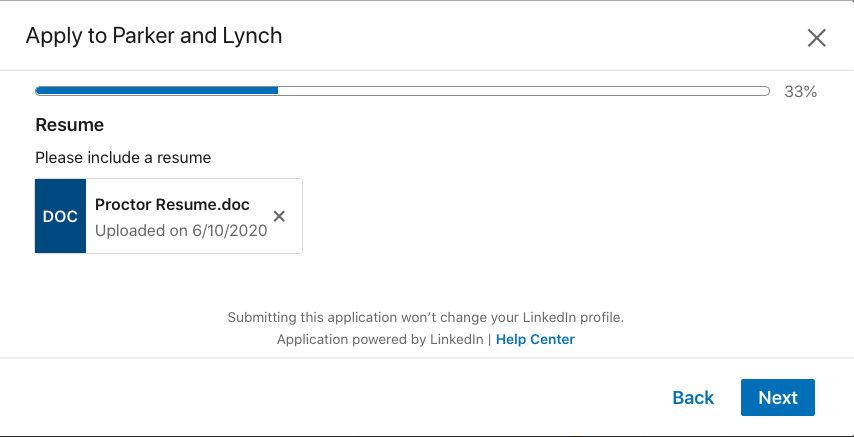Click 'Submitting this application won't change' notice
This screenshot has height=437, width=854.
[x=425, y=317]
